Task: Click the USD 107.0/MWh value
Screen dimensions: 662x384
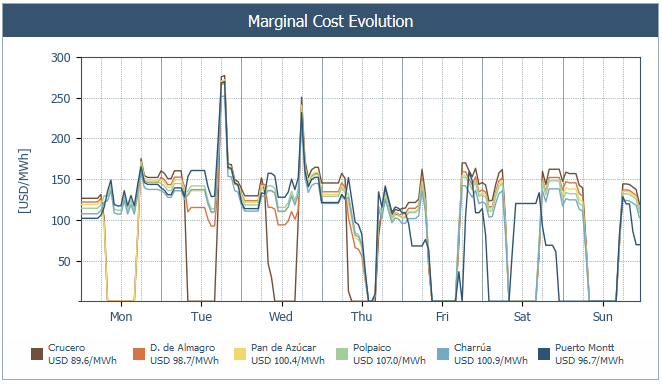Action: pyautogui.click(x=389, y=361)
